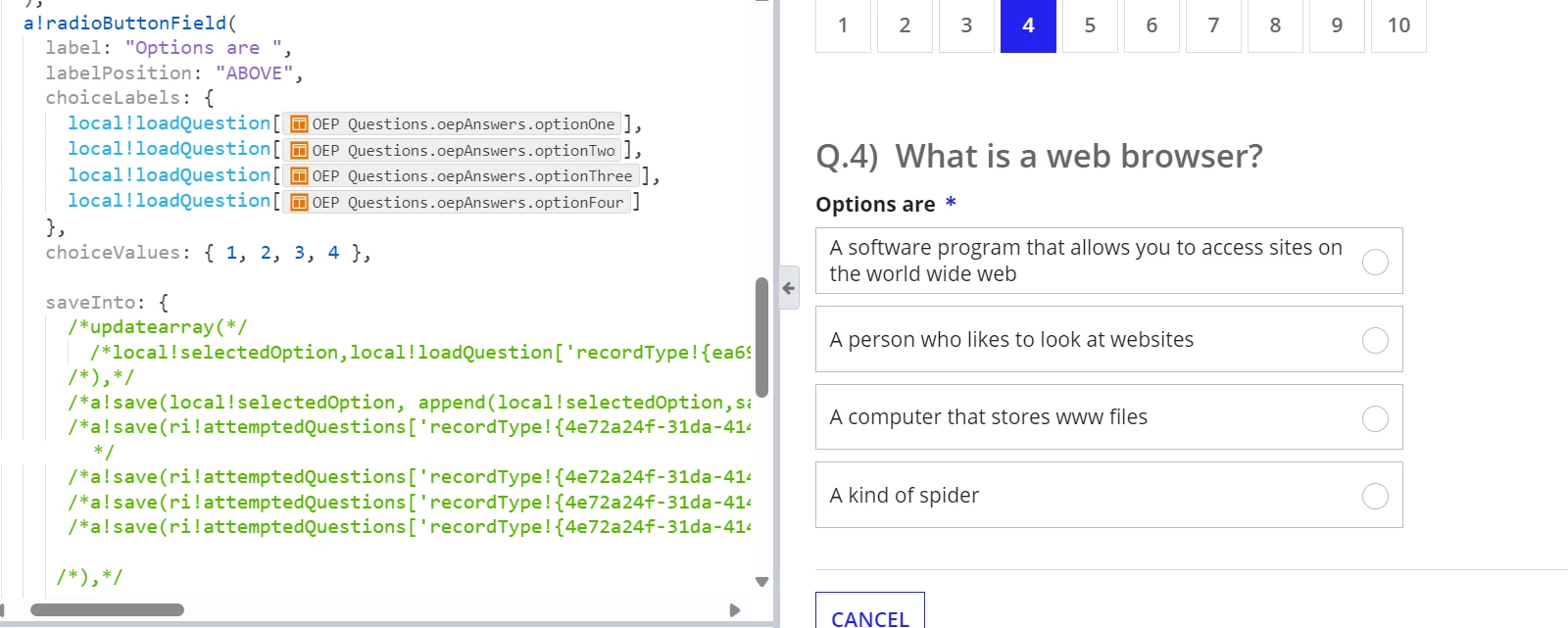Place cursor in choiceValues line of code

208,253
